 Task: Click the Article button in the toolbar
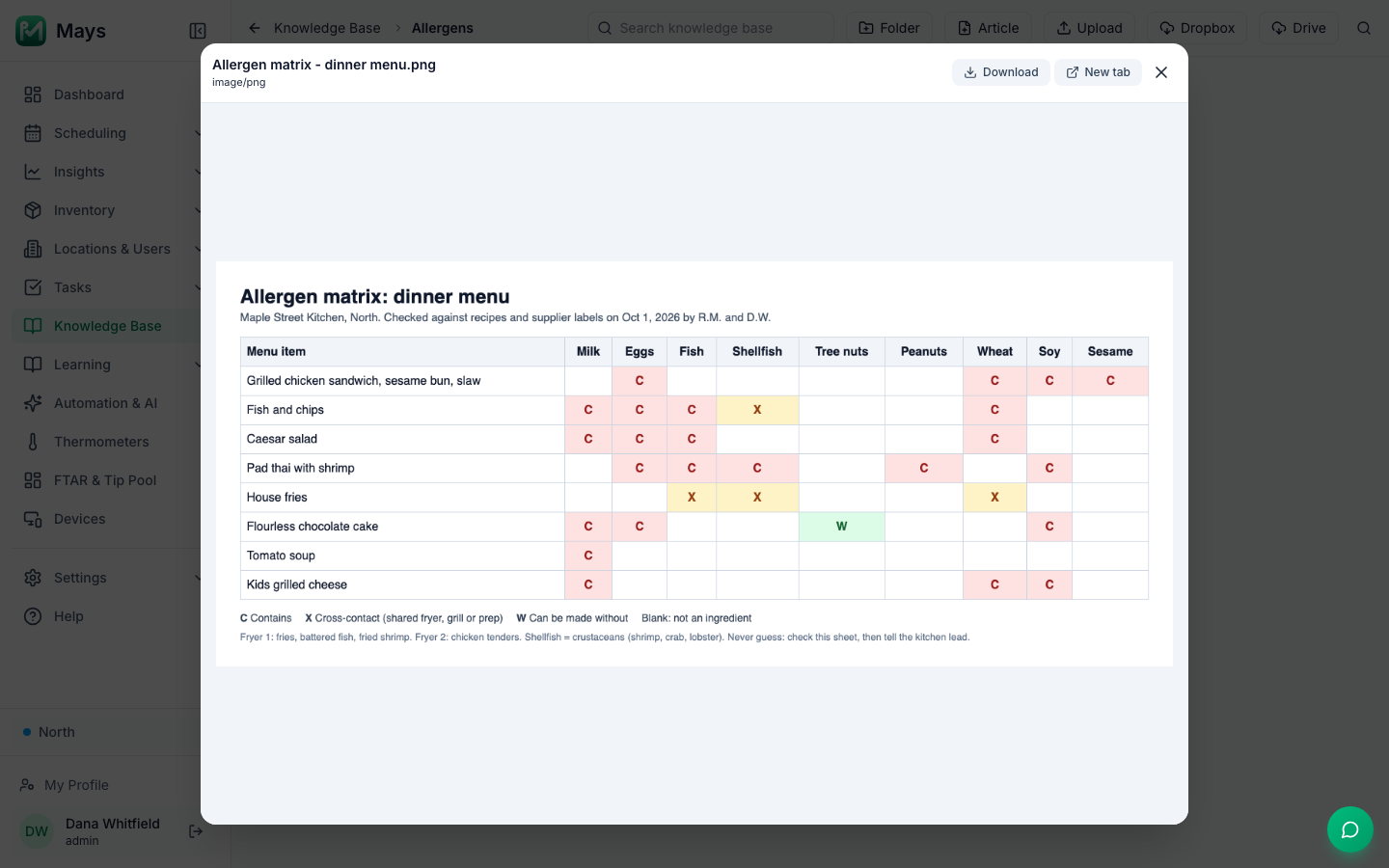(x=989, y=28)
